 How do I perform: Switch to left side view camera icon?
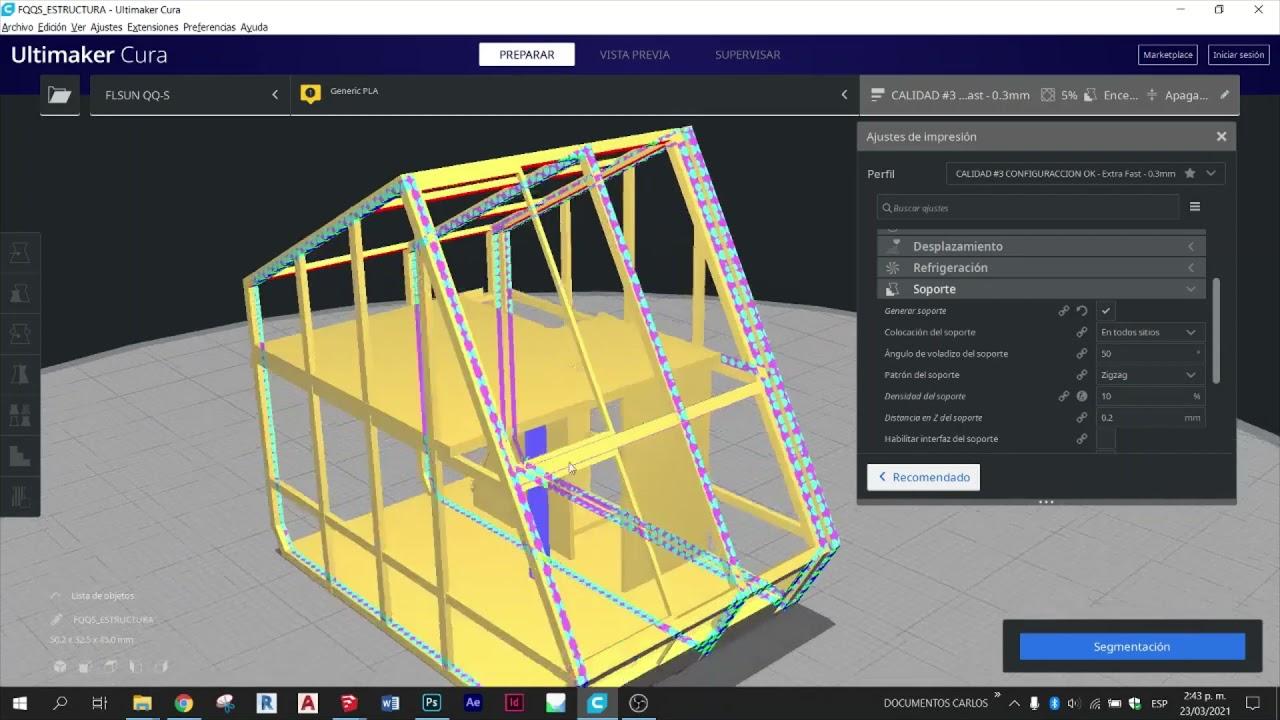coord(135,667)
